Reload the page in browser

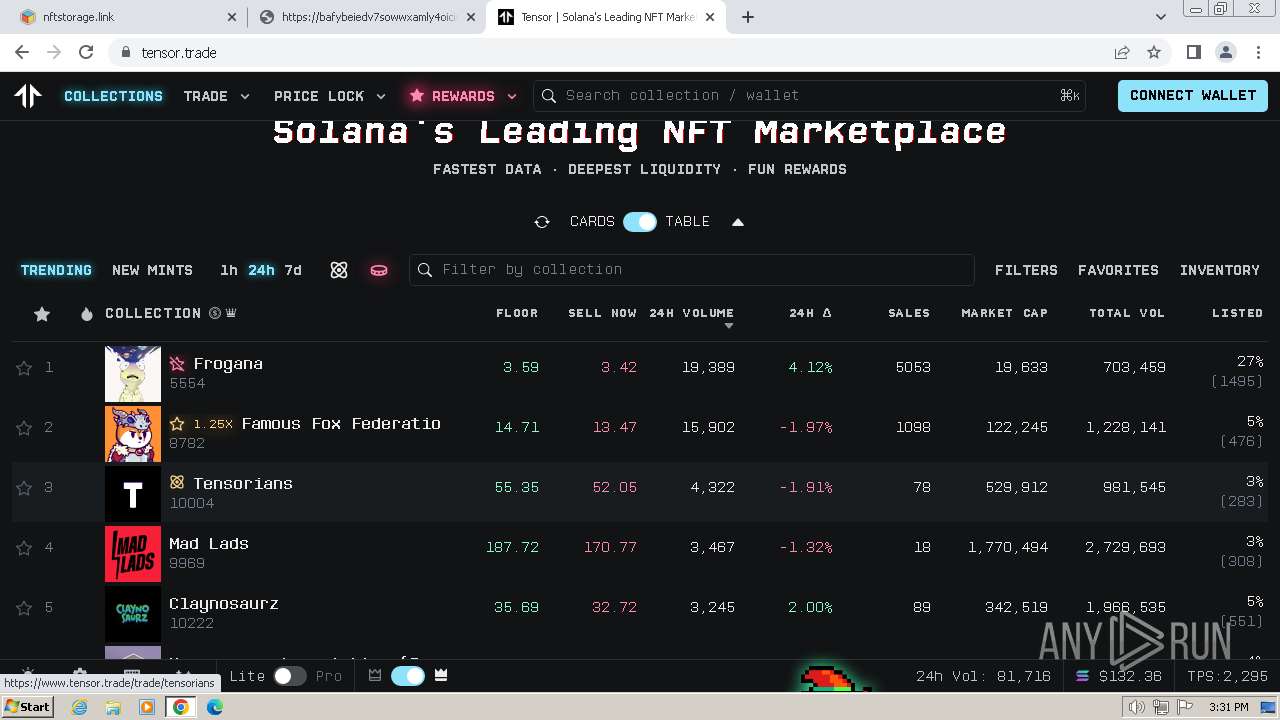tap(86, 52)
